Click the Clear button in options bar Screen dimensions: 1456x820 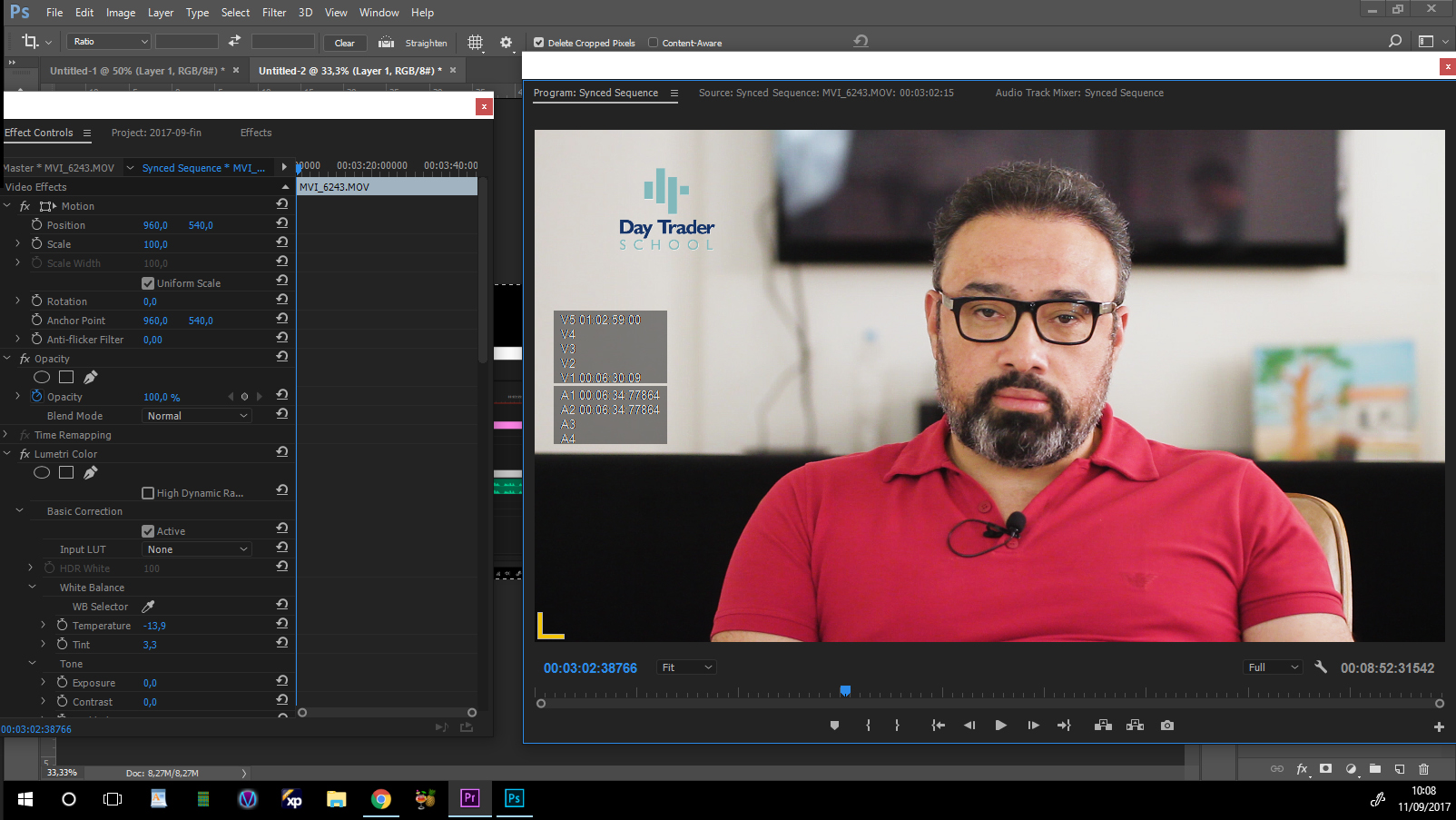(x=345, y=43)
